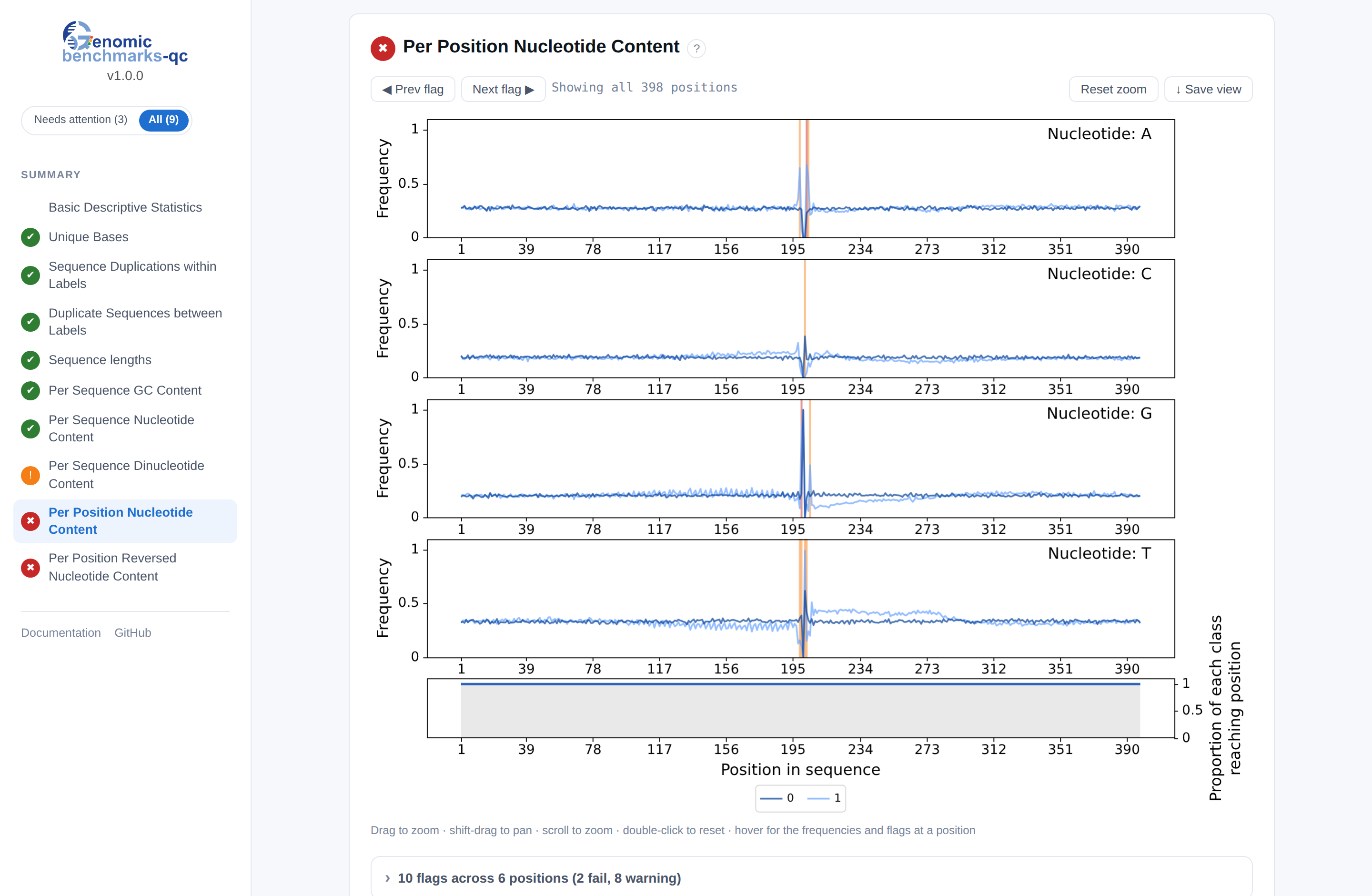Viewport: 1372px width, 896px height.
Task: Click Reset zoom button
Action: tap(1113, 90)
